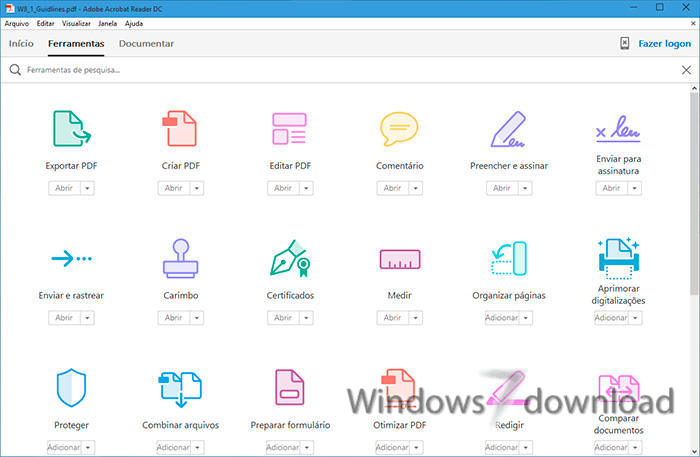The width and height of the screenshot is (700, 457).
Task: Expand the dropdown arrow under Enviar para assinatura
Action: (x=634, y=188)
